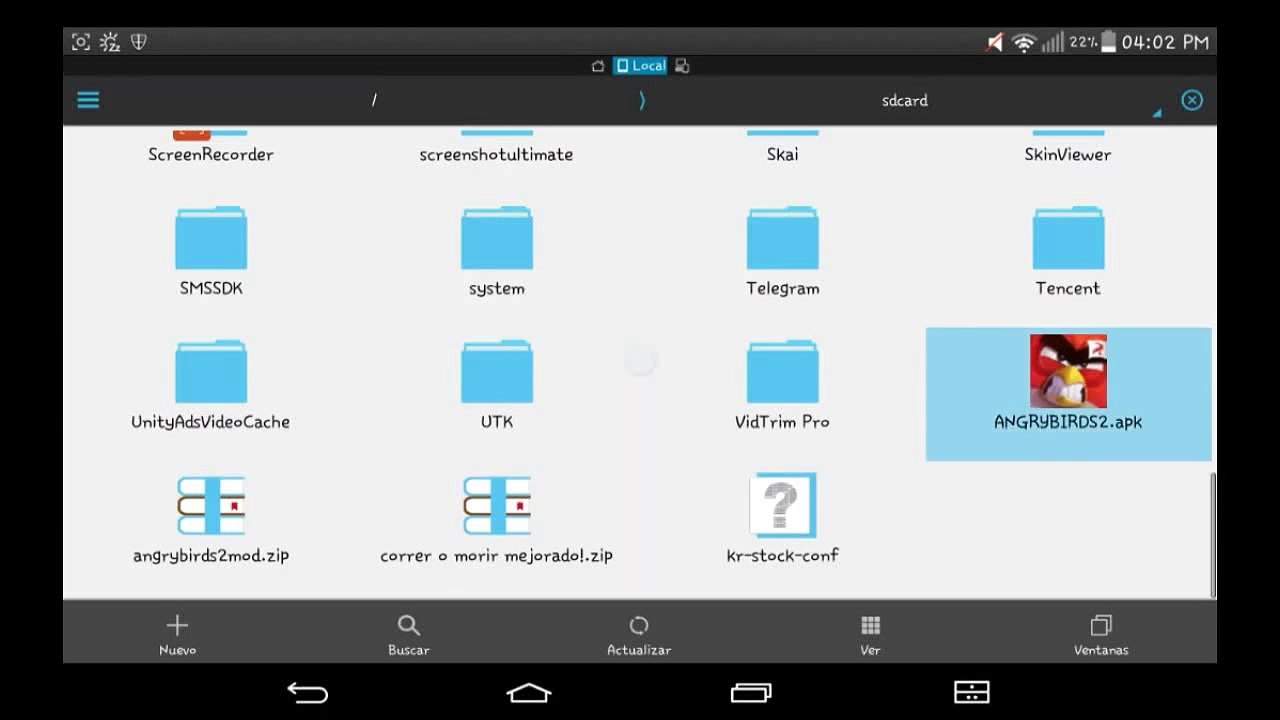Click the Skai folder label
Image resolution: width=1280 pixels, height=720 pixels.
pos(783,154)
